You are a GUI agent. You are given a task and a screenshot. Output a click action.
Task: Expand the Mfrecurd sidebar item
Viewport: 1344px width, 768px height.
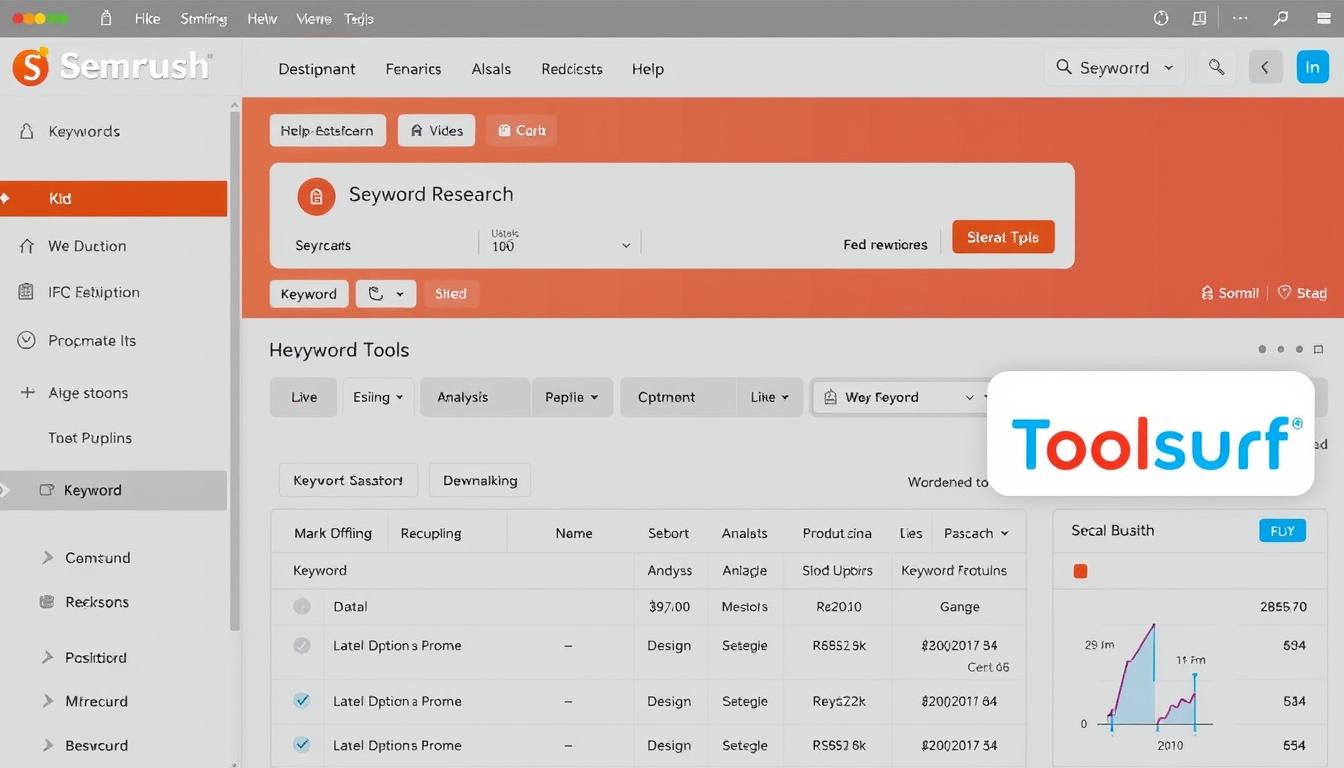click(47, 701)
